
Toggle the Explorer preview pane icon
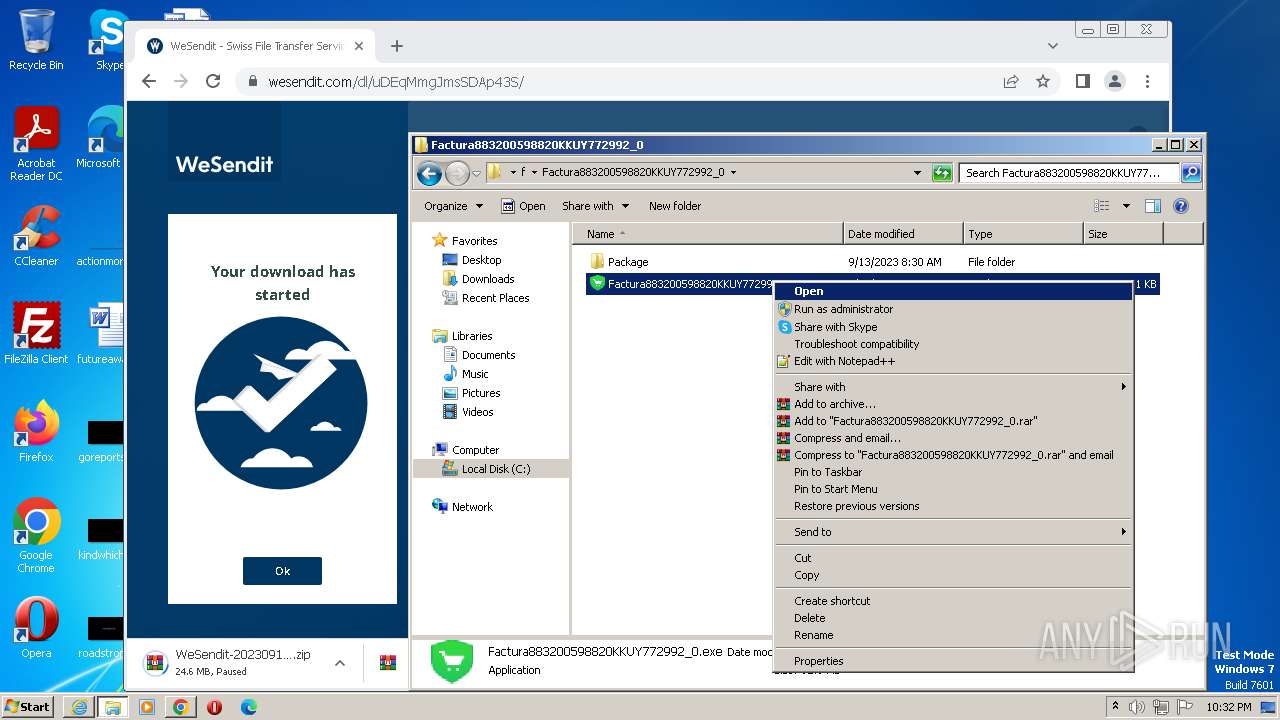point(1152,206)
